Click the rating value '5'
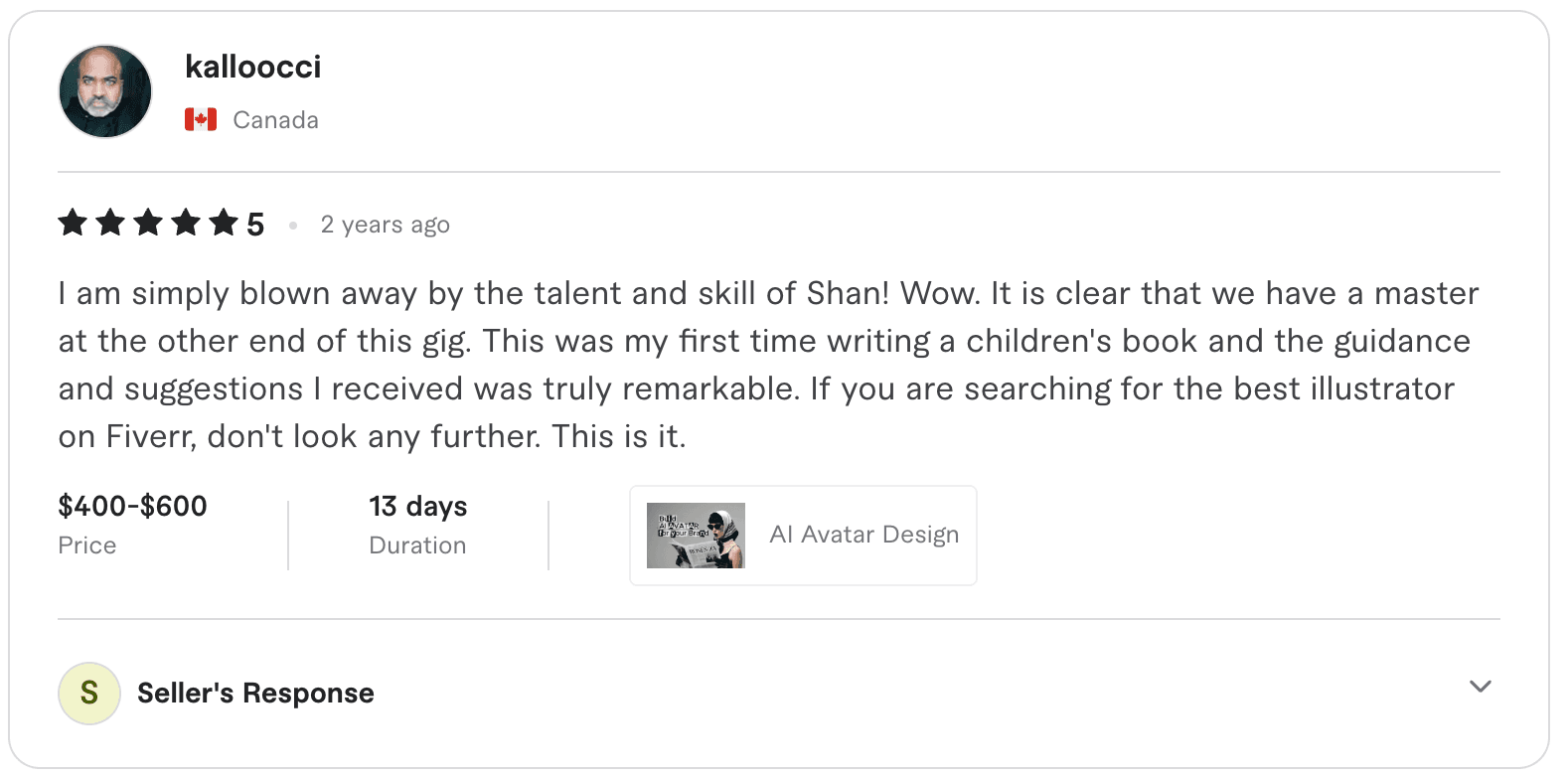Viewport: 1568px width, 777px height. (255, 223)
